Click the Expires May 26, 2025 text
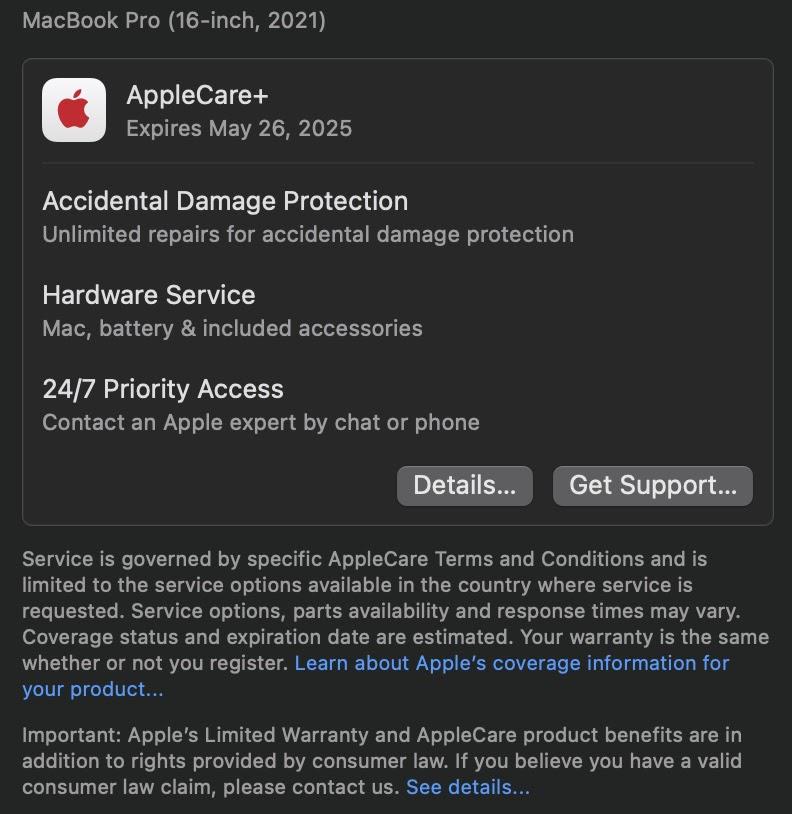Image resolution: width=792 pixels, height=814 pixels. 239,128
